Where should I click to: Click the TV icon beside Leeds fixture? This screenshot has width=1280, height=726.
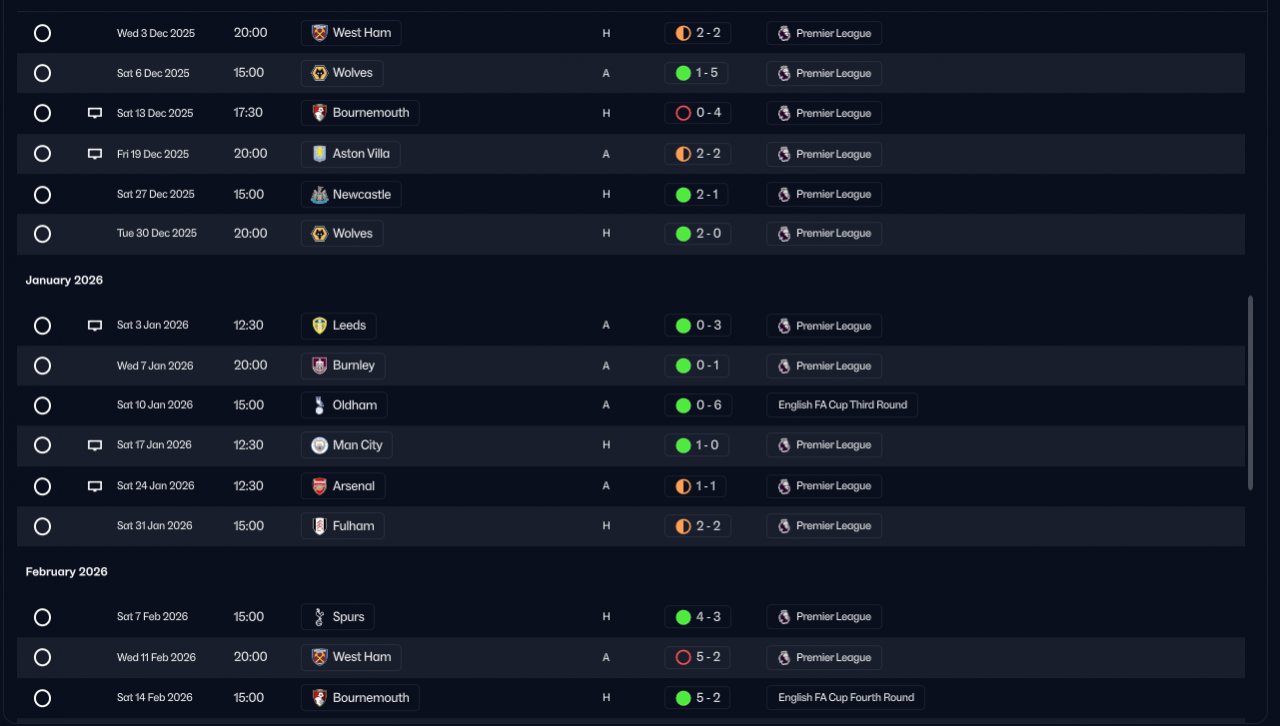[95, 325]
